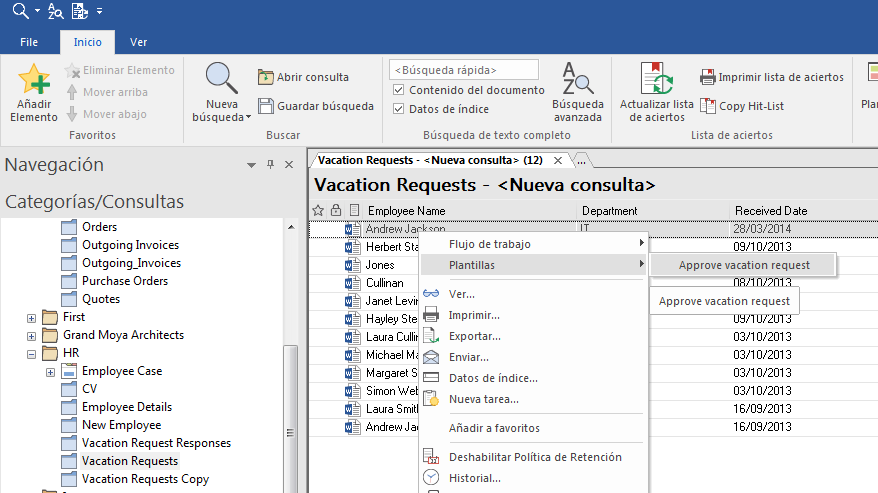Viewport: 878px width, 493px height.
Task: Choose Exportar... from context menu
Action: [x=474, y=336]
